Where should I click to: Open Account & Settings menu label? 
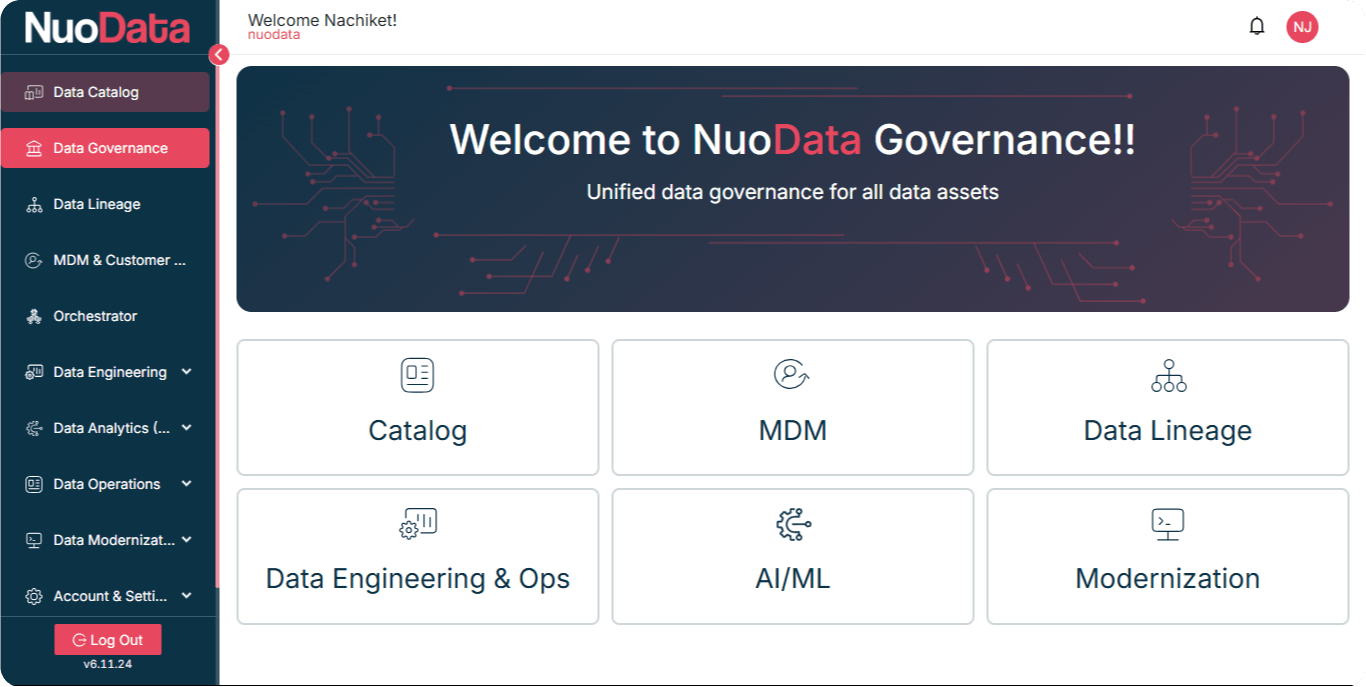110,596
